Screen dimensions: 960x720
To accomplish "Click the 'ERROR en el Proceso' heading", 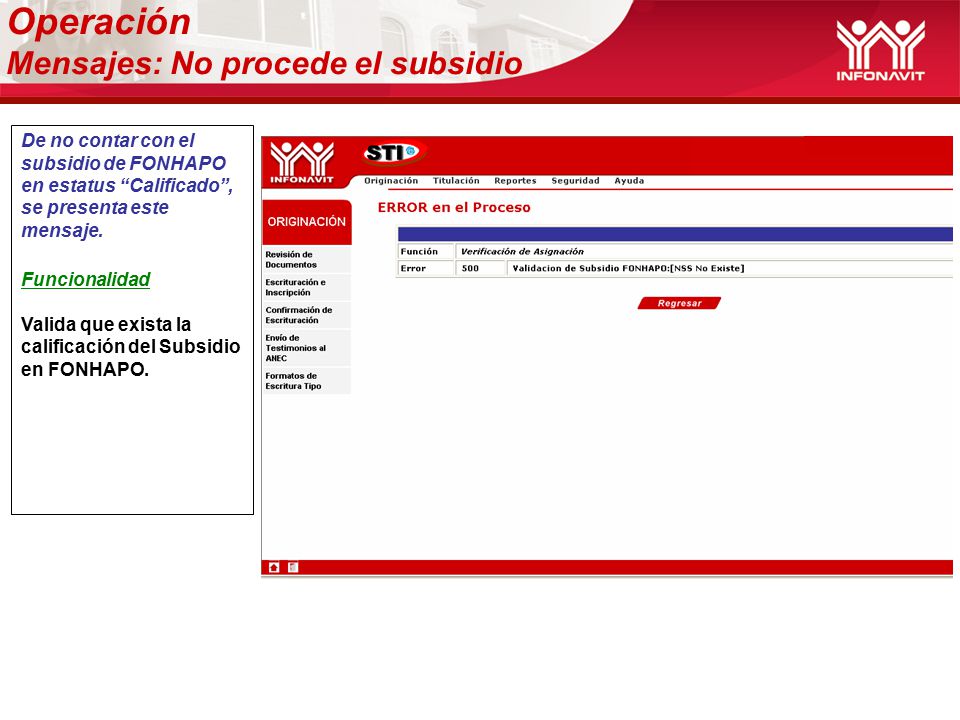I will click(x=454, y=208).
